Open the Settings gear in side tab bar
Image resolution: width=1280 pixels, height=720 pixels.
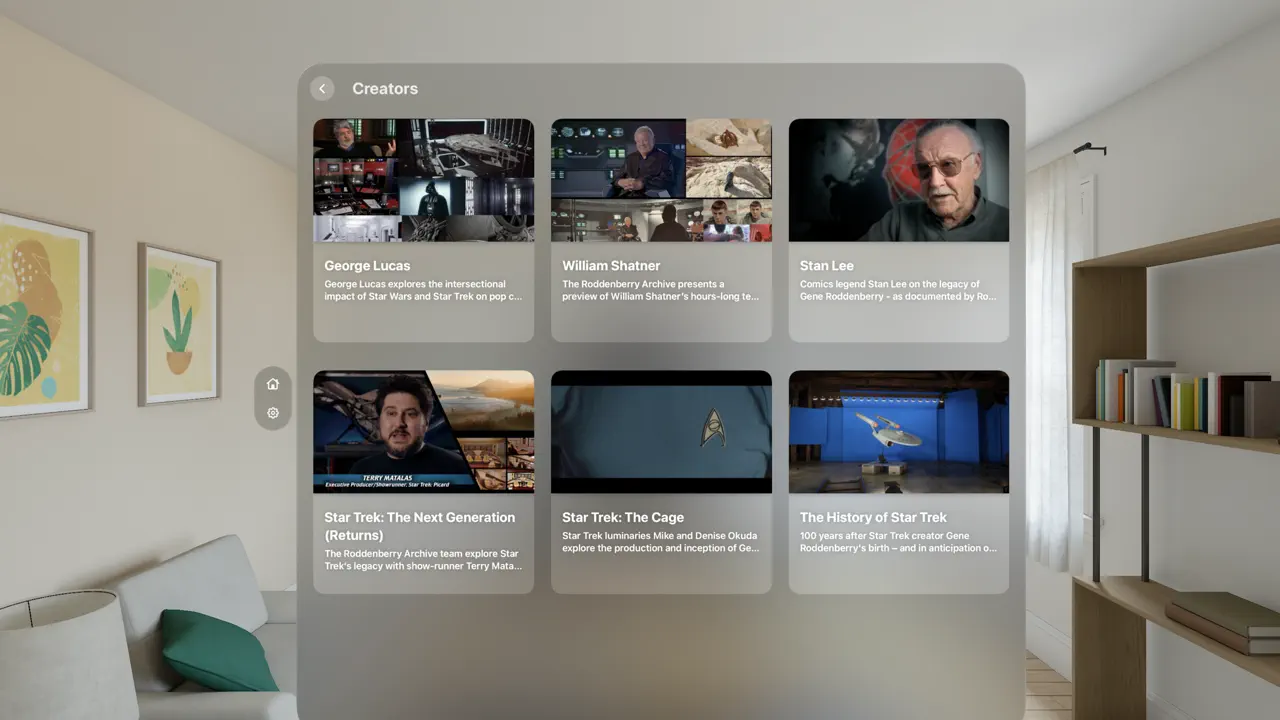coord(273,413)
